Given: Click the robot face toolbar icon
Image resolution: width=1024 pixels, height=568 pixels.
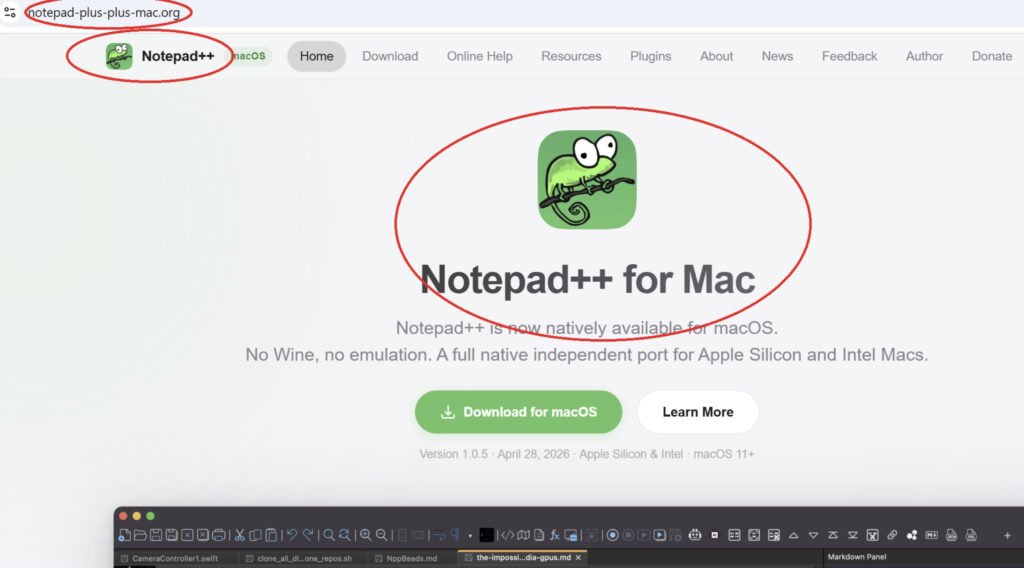Looking at the screenshot, I should tap(695, 535).
